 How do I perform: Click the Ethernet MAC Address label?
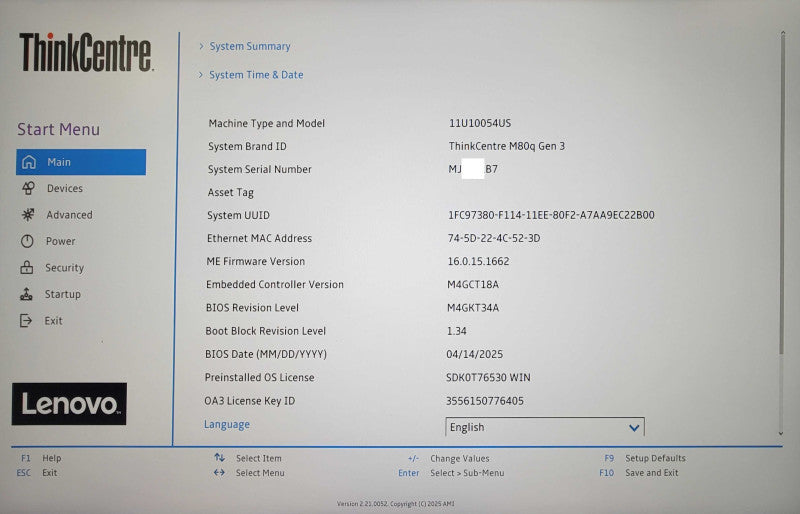point(259,238)
